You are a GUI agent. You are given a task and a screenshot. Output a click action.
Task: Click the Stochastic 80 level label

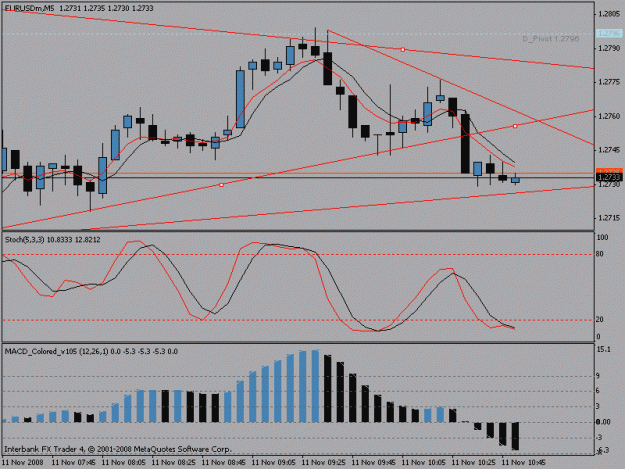(x=600, y=254)
